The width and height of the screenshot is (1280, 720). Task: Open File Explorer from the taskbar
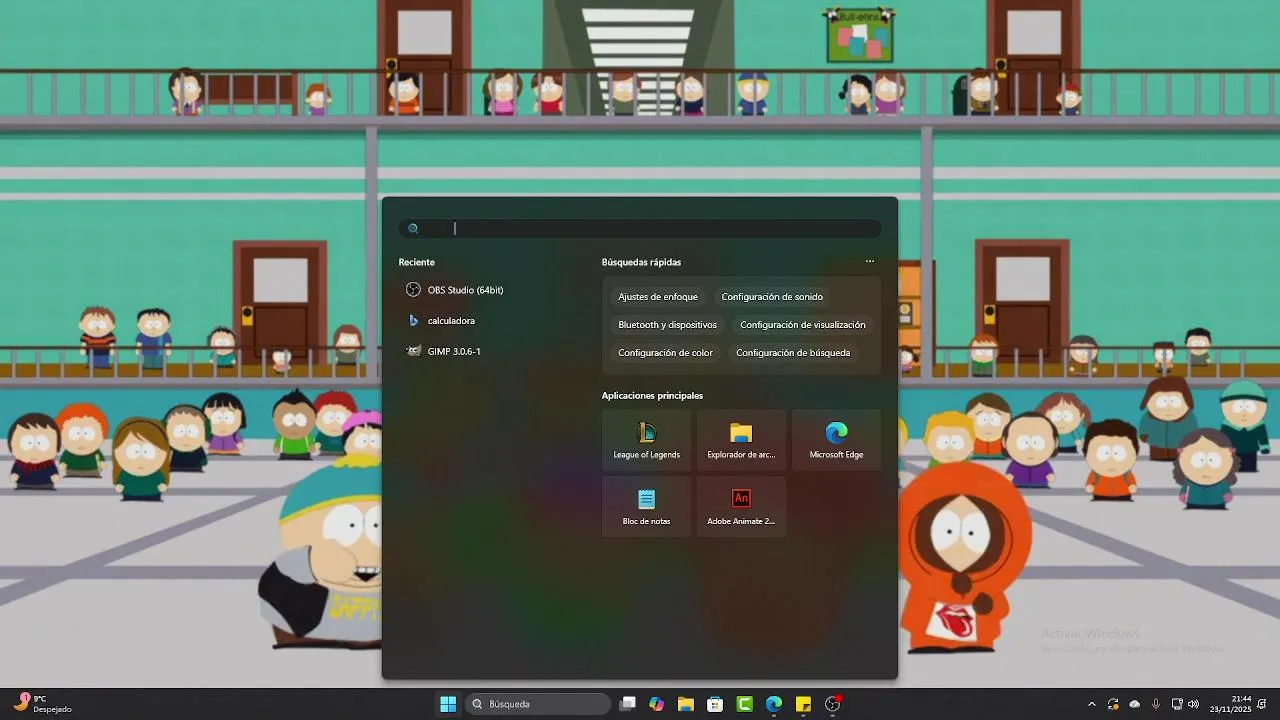click(x=686, y=704)
